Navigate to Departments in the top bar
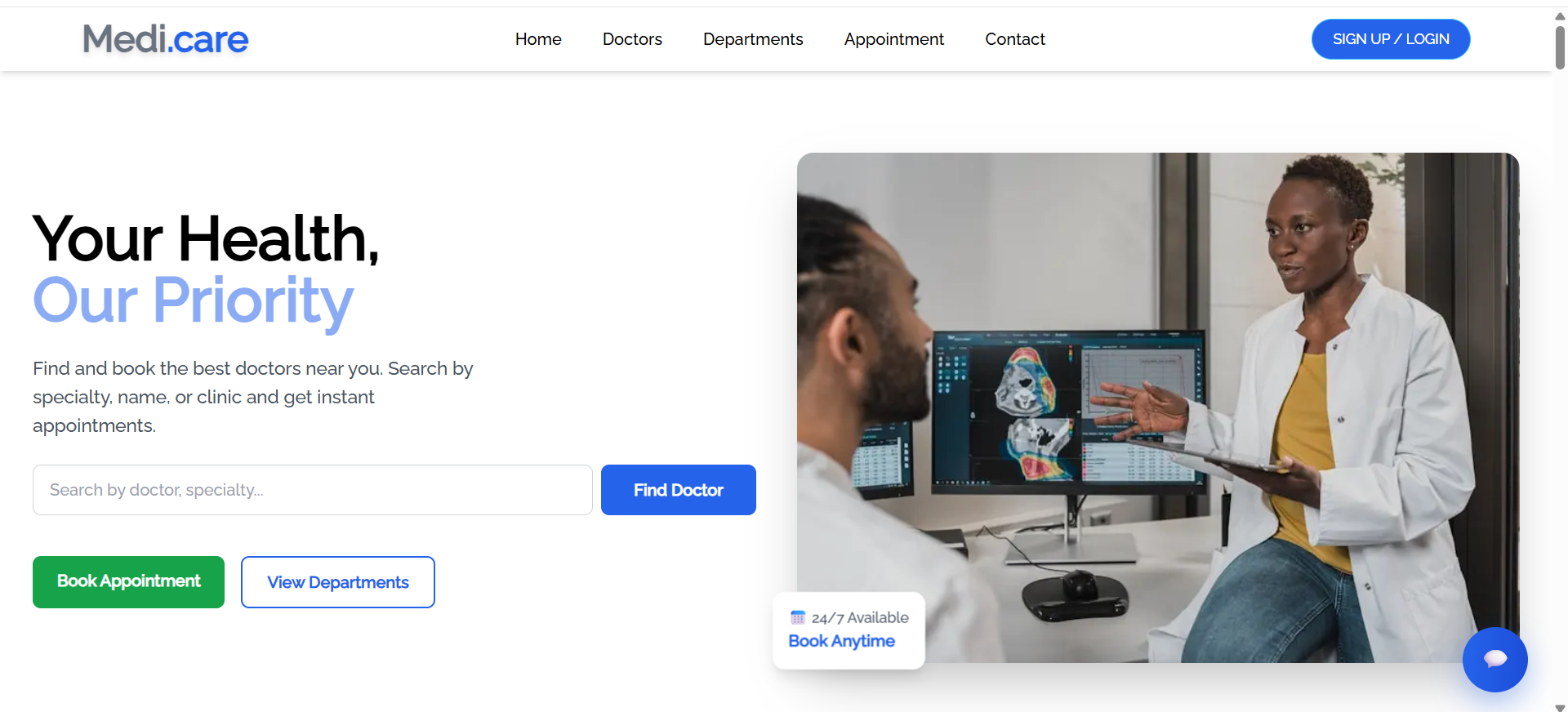The height and width of the screenshot is (712, 1568). [x=753, y=39]
